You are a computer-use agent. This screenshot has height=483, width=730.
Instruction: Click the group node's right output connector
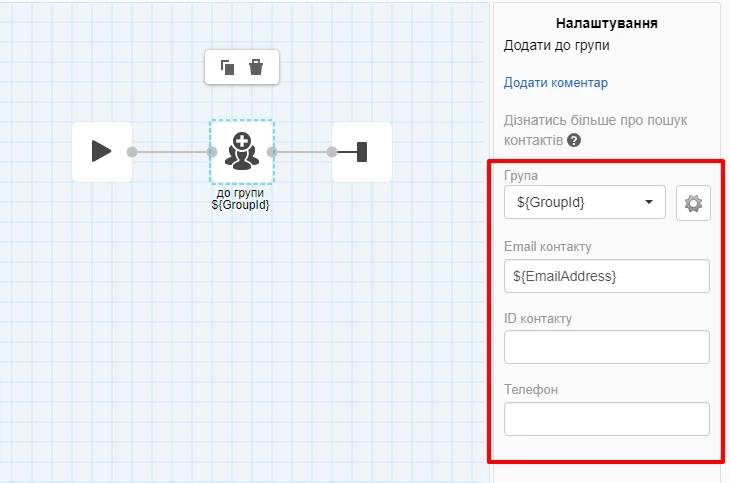coord(271,152)
